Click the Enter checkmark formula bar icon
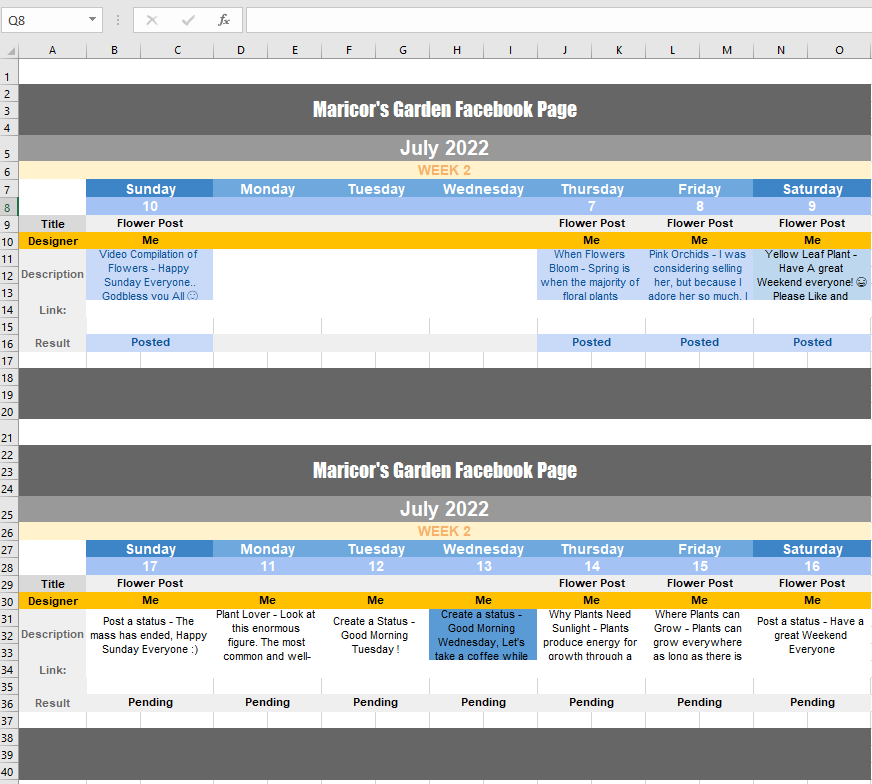 (188, 21)
